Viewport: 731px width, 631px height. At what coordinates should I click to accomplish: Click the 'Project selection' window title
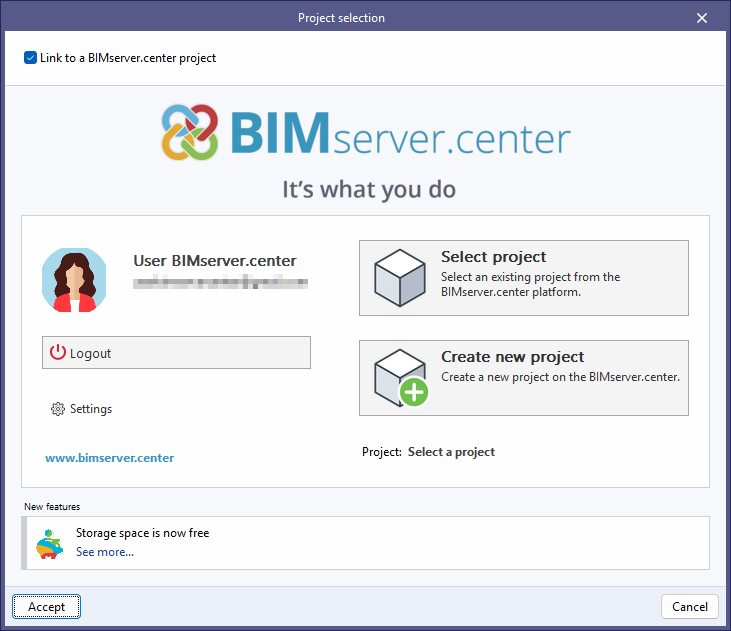tap(341, 18)
